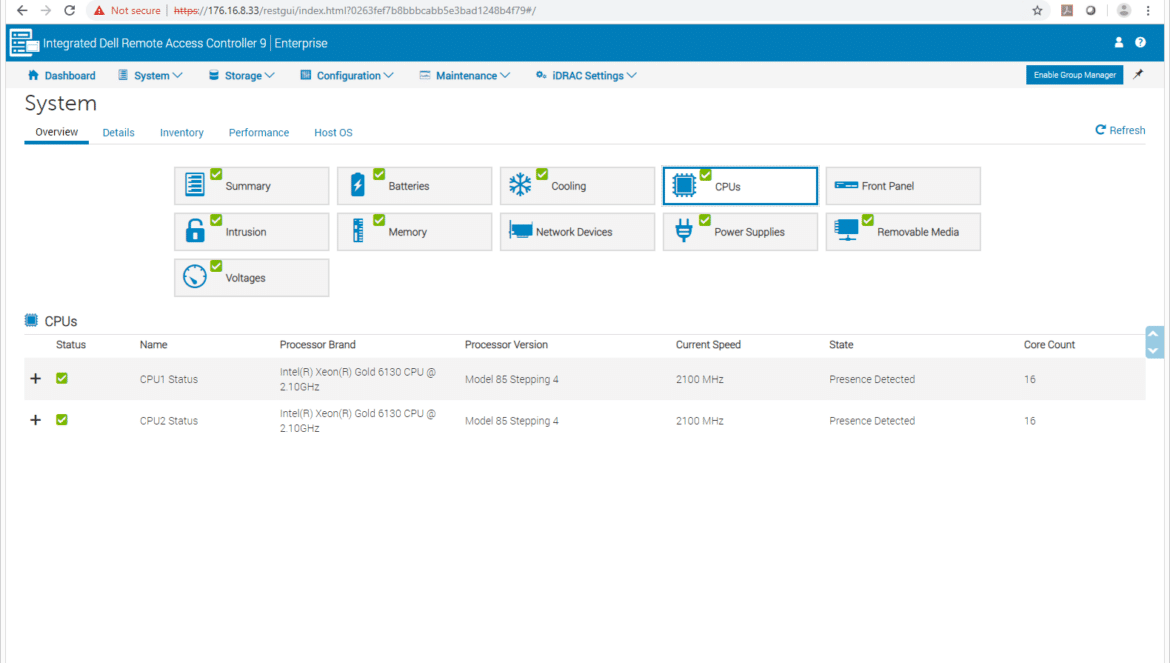Click the browser forward arrow

pyautogui.click(x=46, y=10)
